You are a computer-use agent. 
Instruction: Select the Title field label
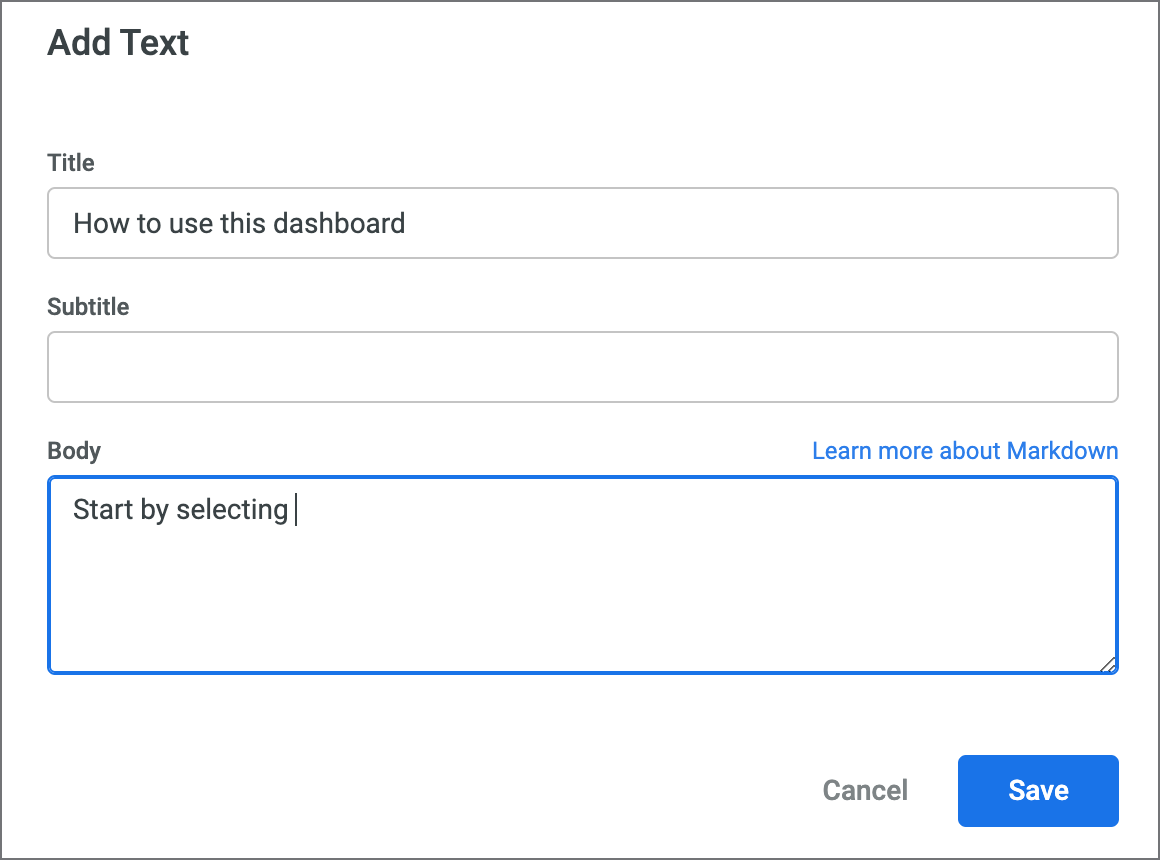pos(69,162)
